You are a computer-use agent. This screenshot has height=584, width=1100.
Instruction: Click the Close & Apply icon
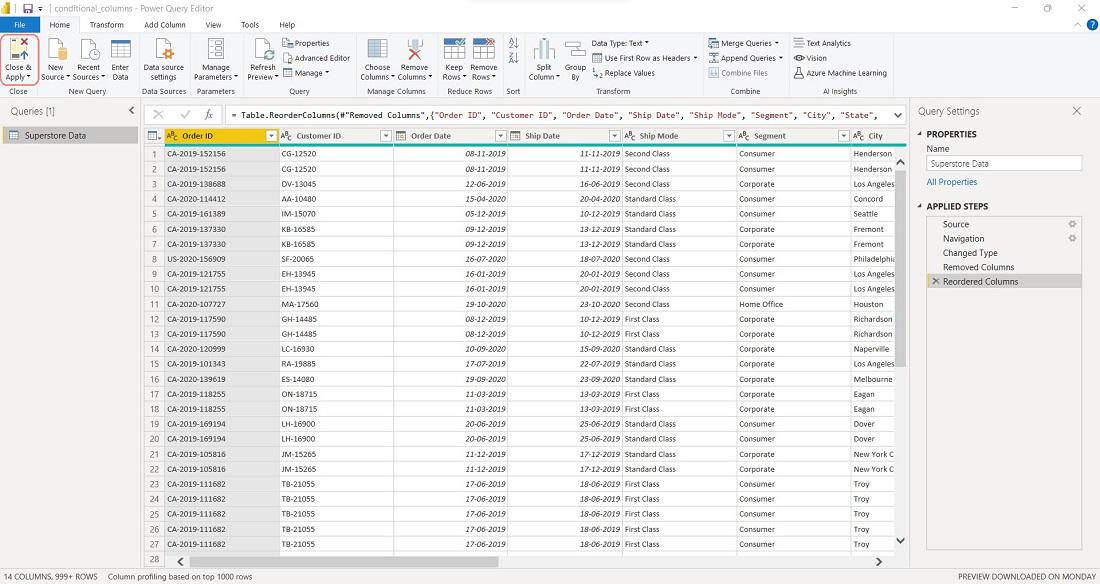[x=19, y=49]
